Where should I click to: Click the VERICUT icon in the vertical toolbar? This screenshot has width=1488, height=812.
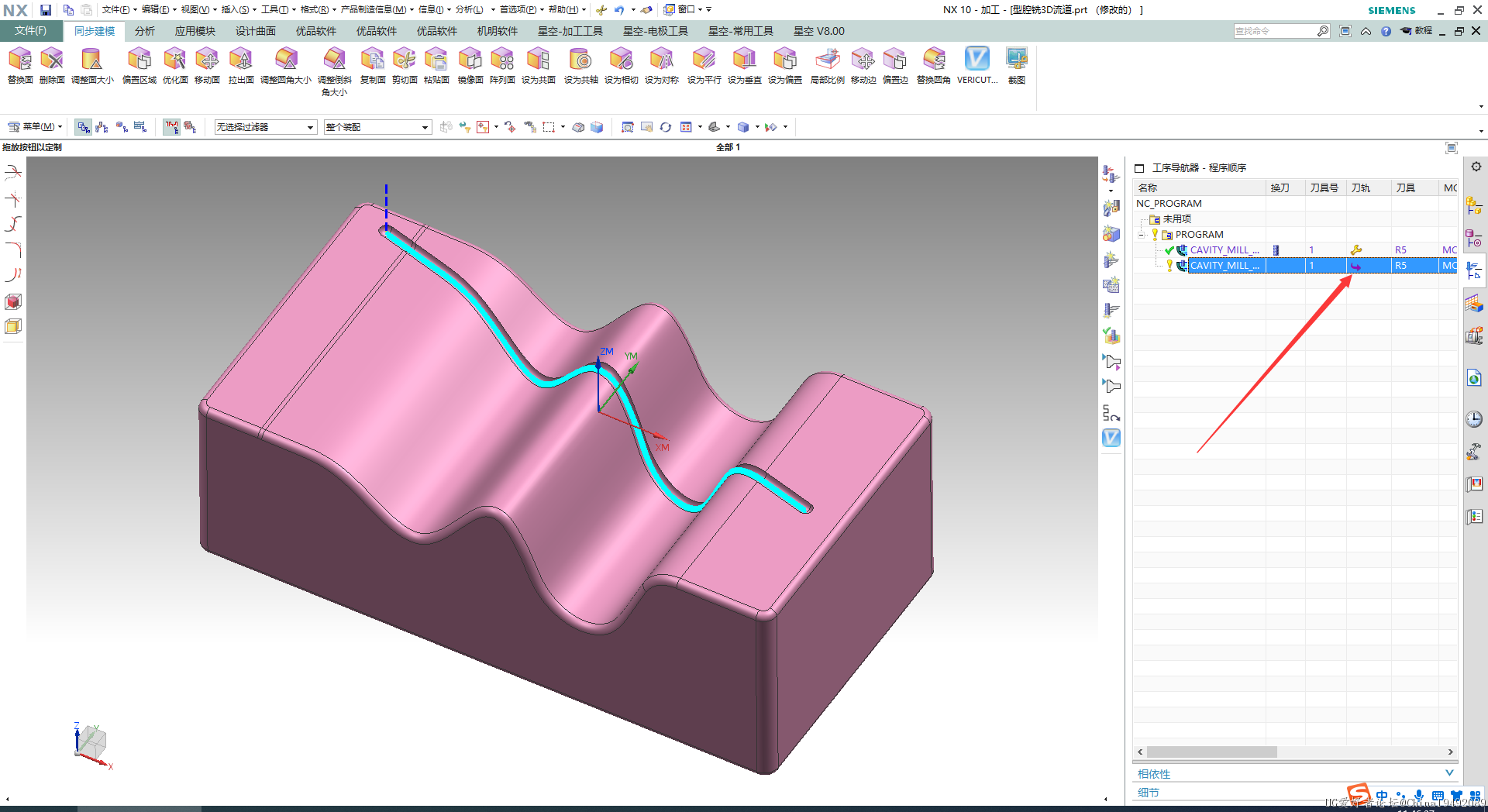[1111, 438]
